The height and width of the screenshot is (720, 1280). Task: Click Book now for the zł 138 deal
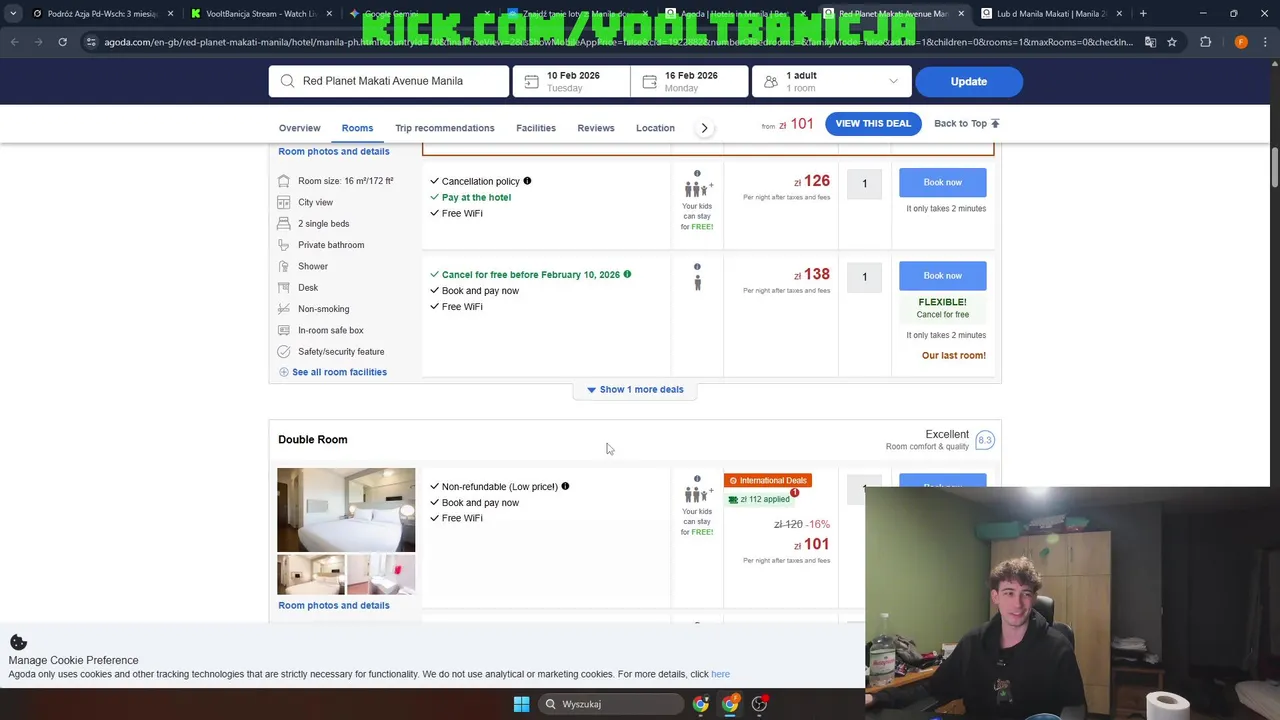[x=942, y=275]
